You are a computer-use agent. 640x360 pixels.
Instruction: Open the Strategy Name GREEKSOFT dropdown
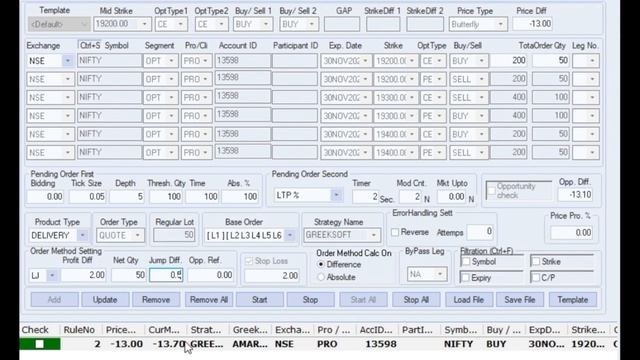click(373, 235)
